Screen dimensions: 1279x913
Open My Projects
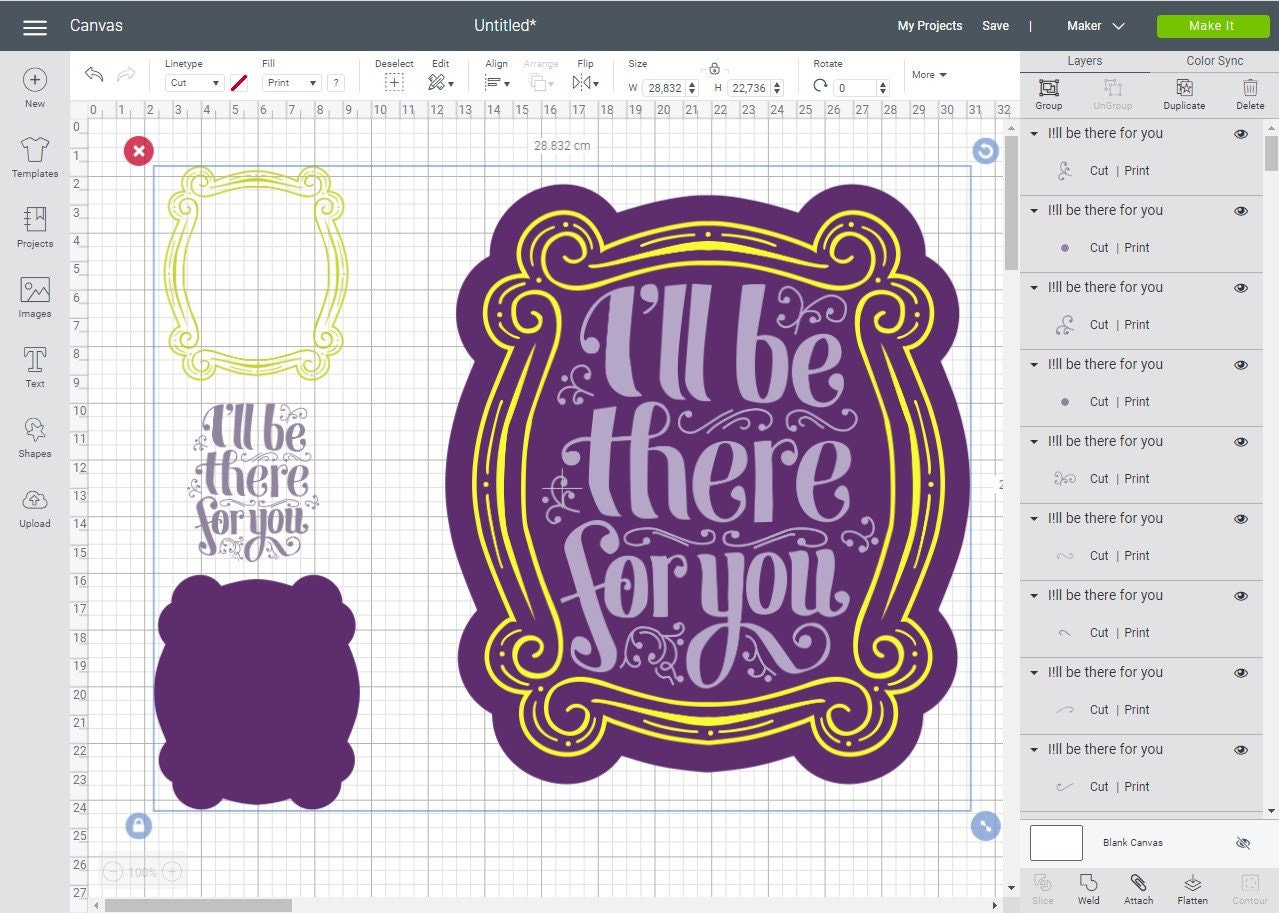point(929,26)
